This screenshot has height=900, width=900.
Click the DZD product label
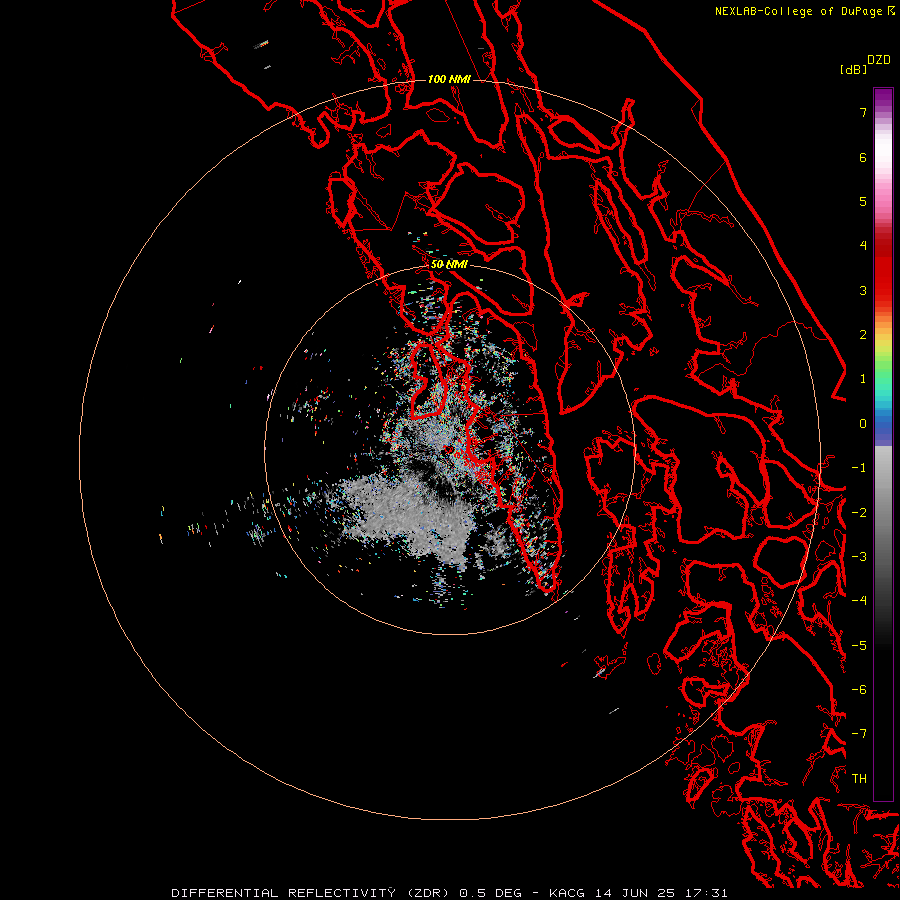(x=879, y=60)
